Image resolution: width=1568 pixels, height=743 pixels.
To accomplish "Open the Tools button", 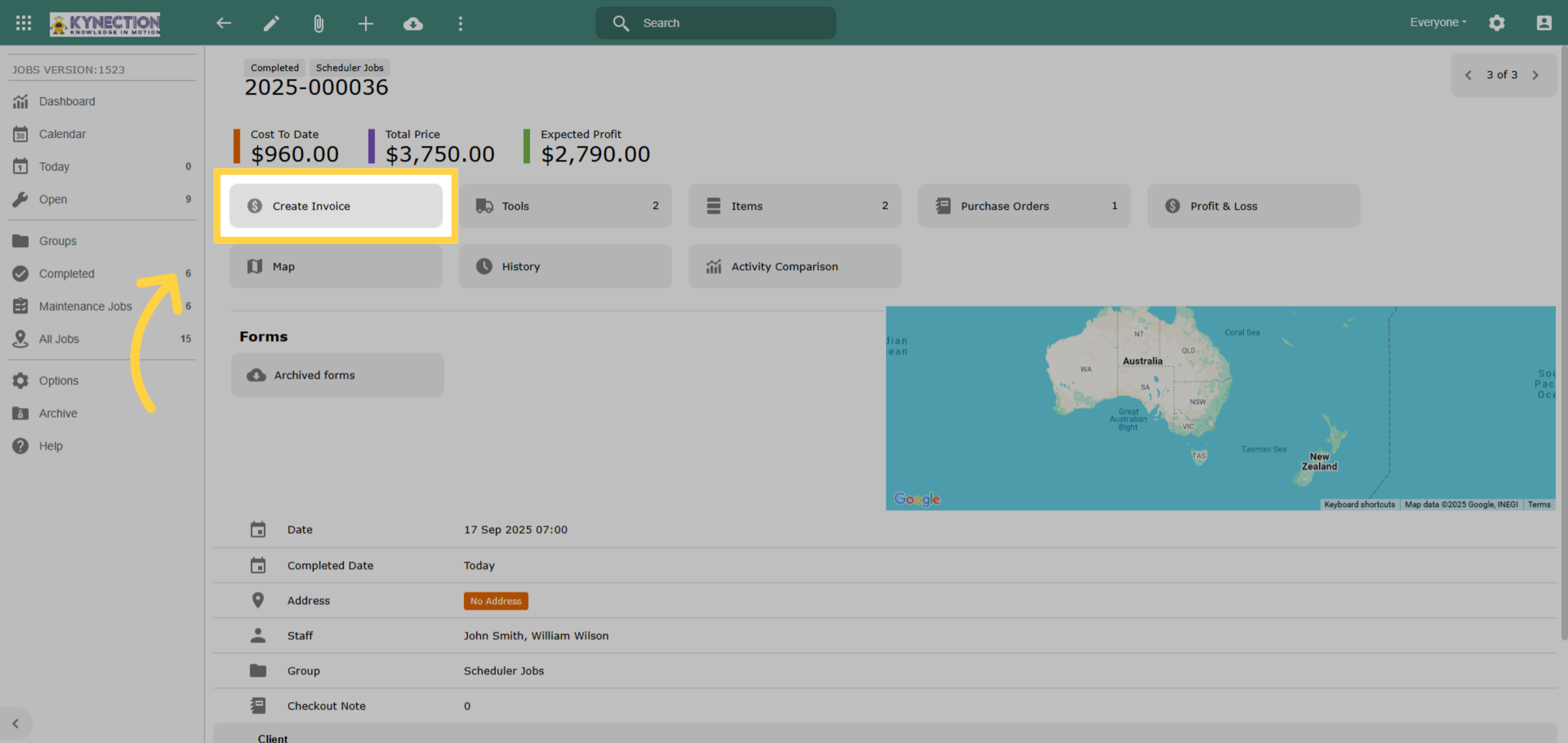I will click(565, 206).
